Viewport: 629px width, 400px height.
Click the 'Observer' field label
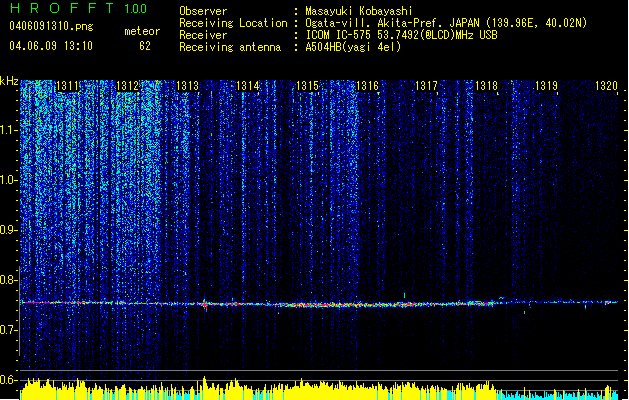[x=203, y=11]
